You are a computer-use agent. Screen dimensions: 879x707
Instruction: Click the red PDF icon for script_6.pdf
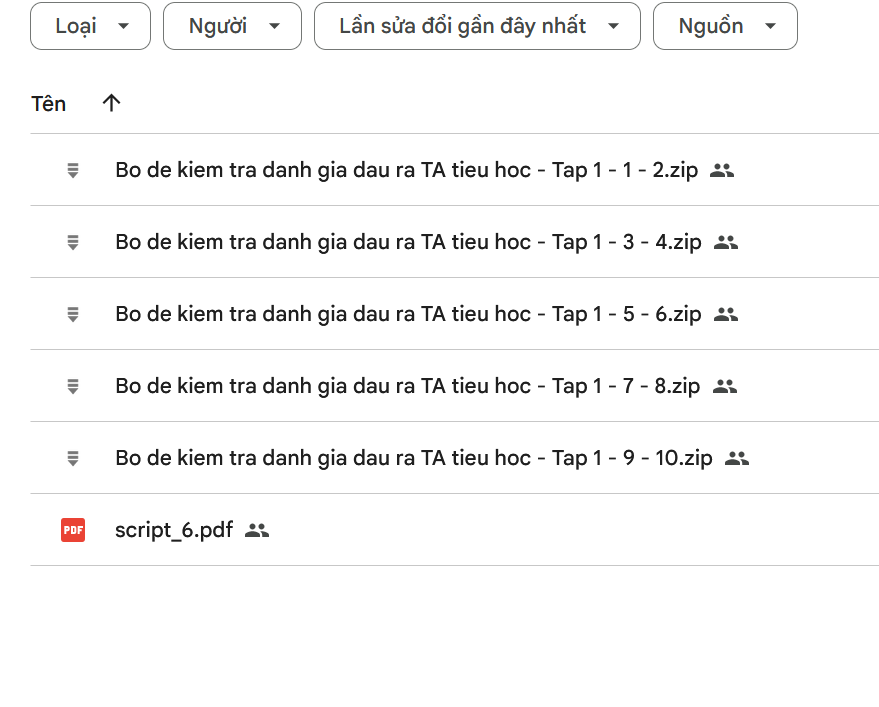point(73,530)
